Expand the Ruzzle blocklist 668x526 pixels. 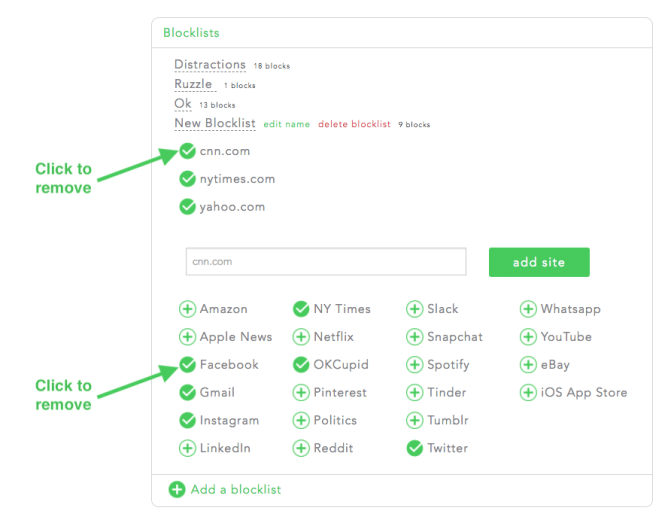pos(193,85)
